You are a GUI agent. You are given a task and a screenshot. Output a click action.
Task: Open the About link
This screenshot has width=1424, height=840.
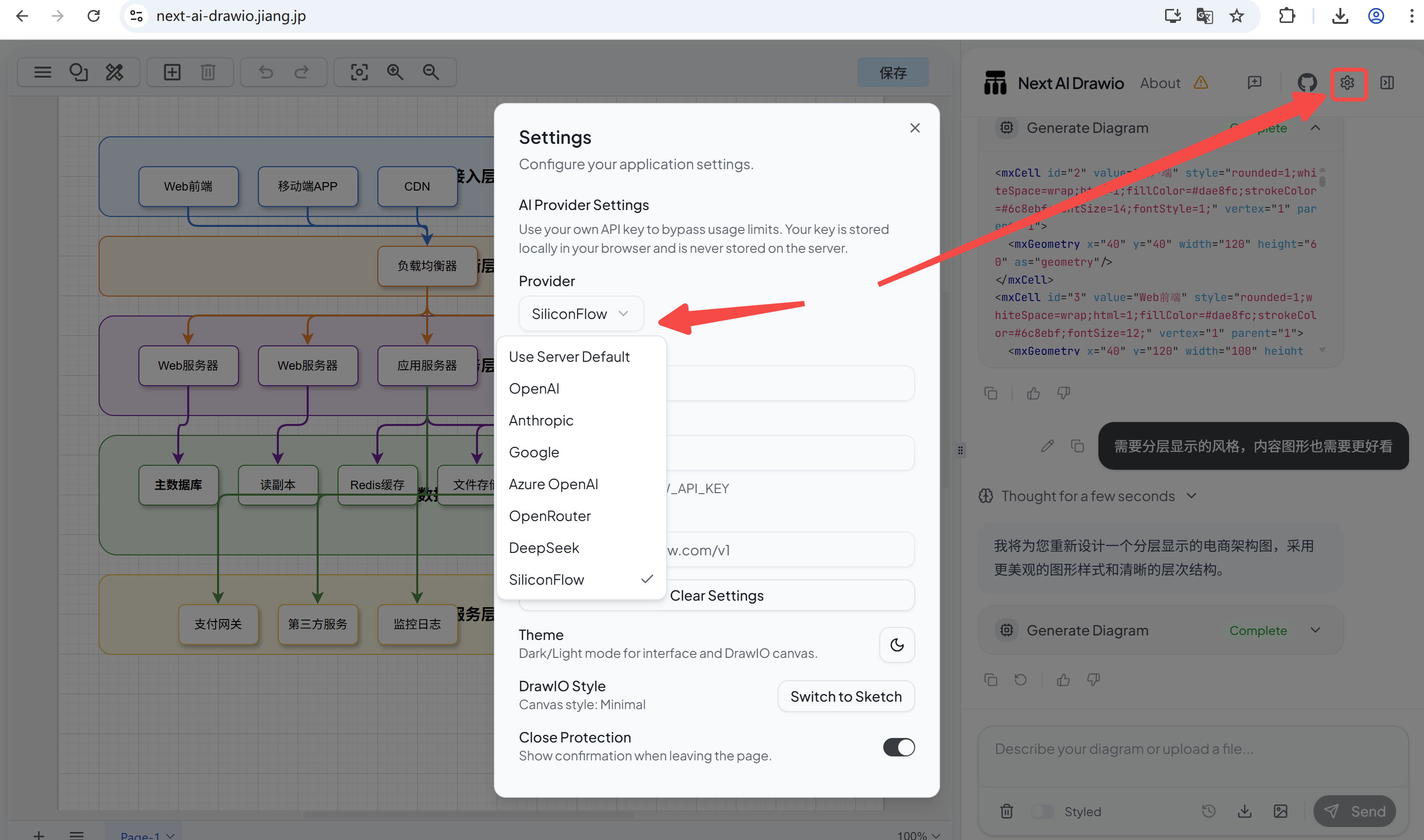pyautogui.click(x=1160, y=83)
